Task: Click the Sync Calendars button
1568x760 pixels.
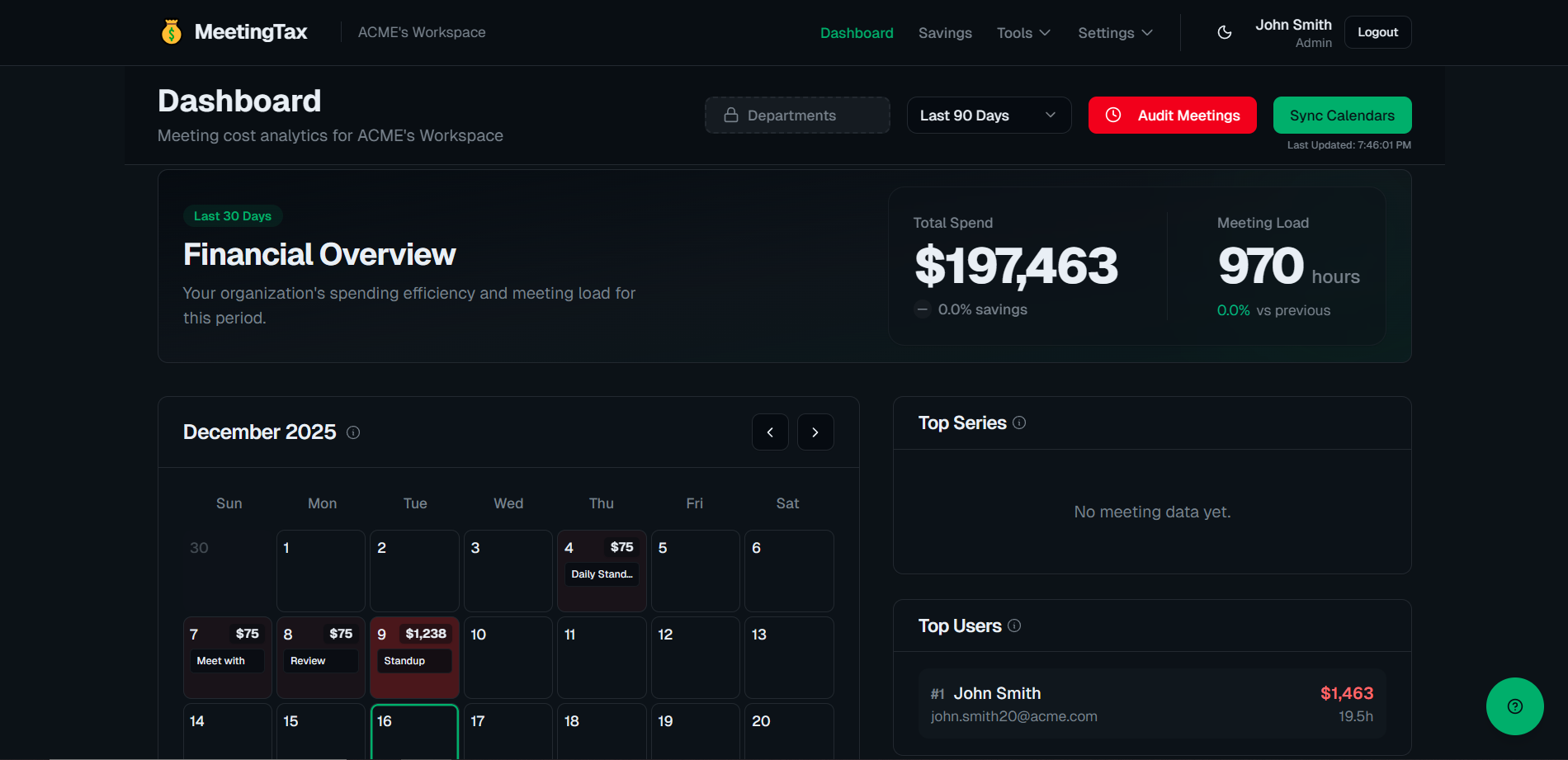Action: (x=1342, y=115)
